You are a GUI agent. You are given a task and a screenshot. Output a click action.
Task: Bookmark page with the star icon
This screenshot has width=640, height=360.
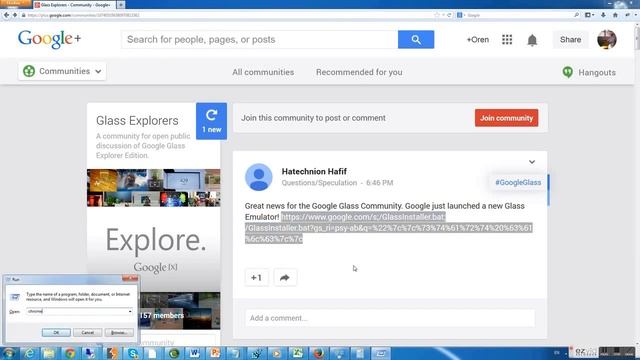tap(437, 15)
